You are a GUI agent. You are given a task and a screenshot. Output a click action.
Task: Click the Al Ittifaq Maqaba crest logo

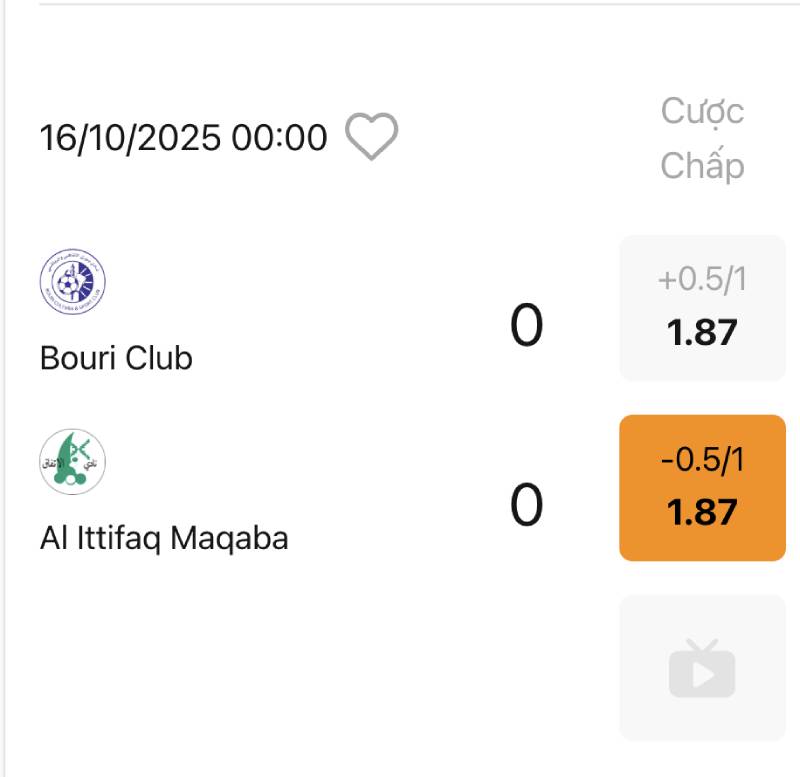point(73,462)
